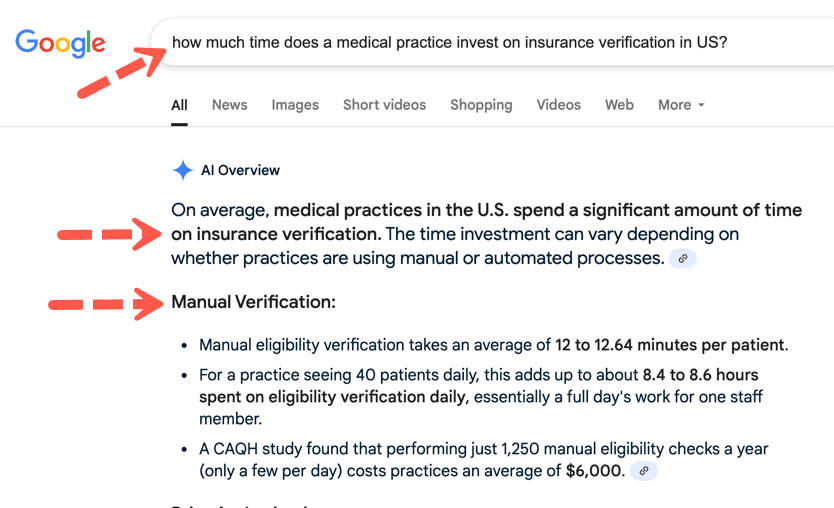The width and height of the screenshot is (834, 508).
Task: Switch to the Shopping tab
Action: coord(481,105)
